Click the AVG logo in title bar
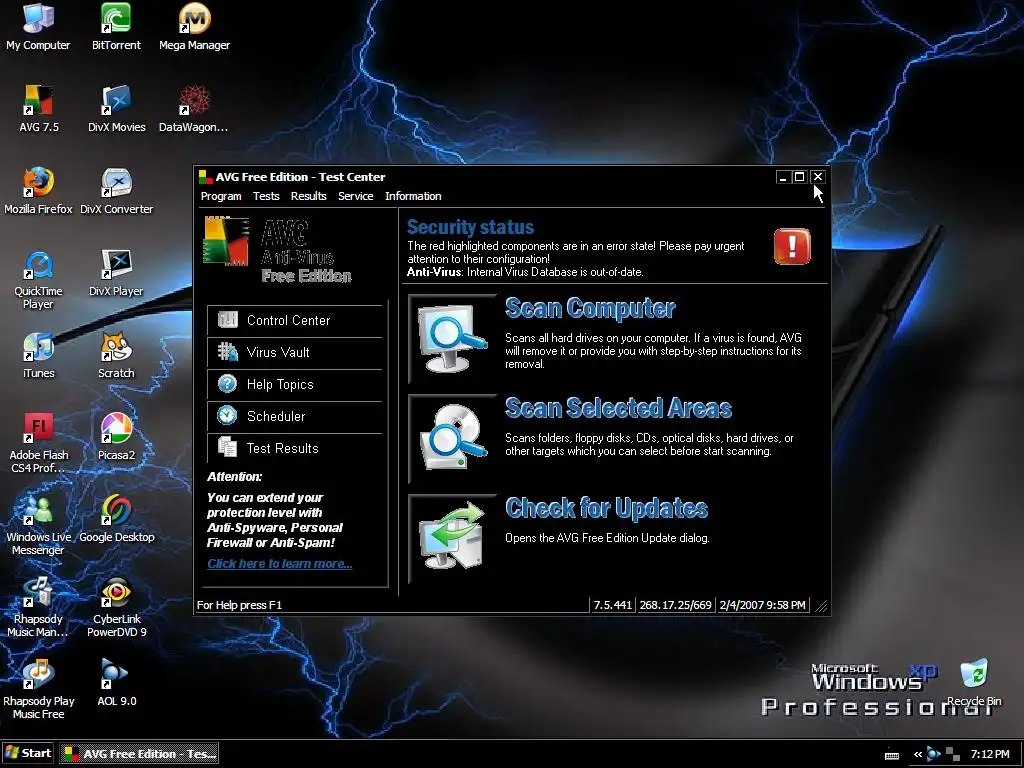The image size is (1024, 768). (x=205, y=177)
